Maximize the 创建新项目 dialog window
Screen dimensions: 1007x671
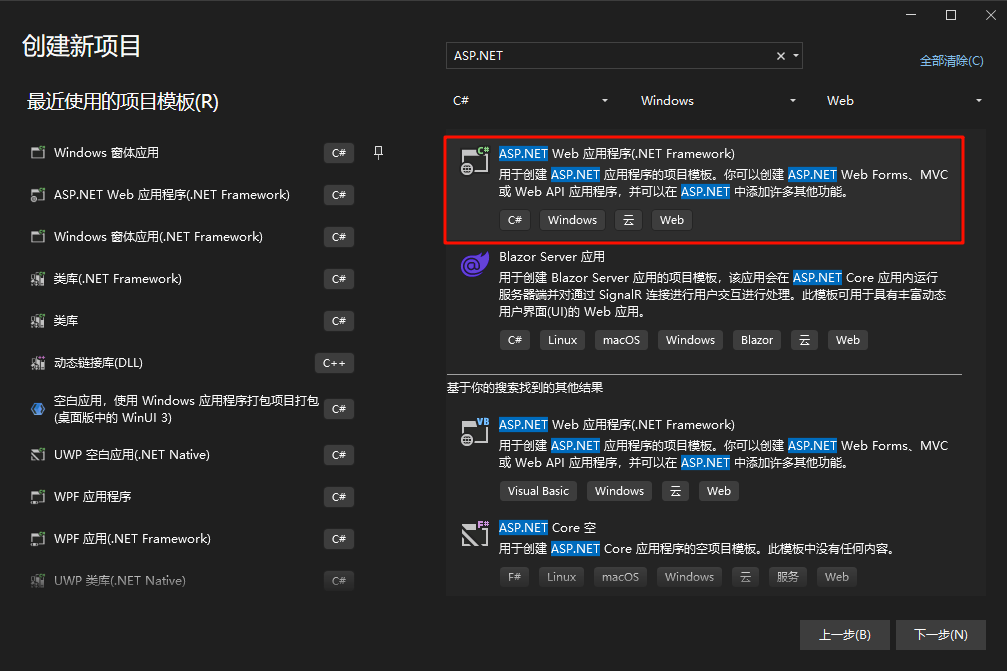[951, 15]
